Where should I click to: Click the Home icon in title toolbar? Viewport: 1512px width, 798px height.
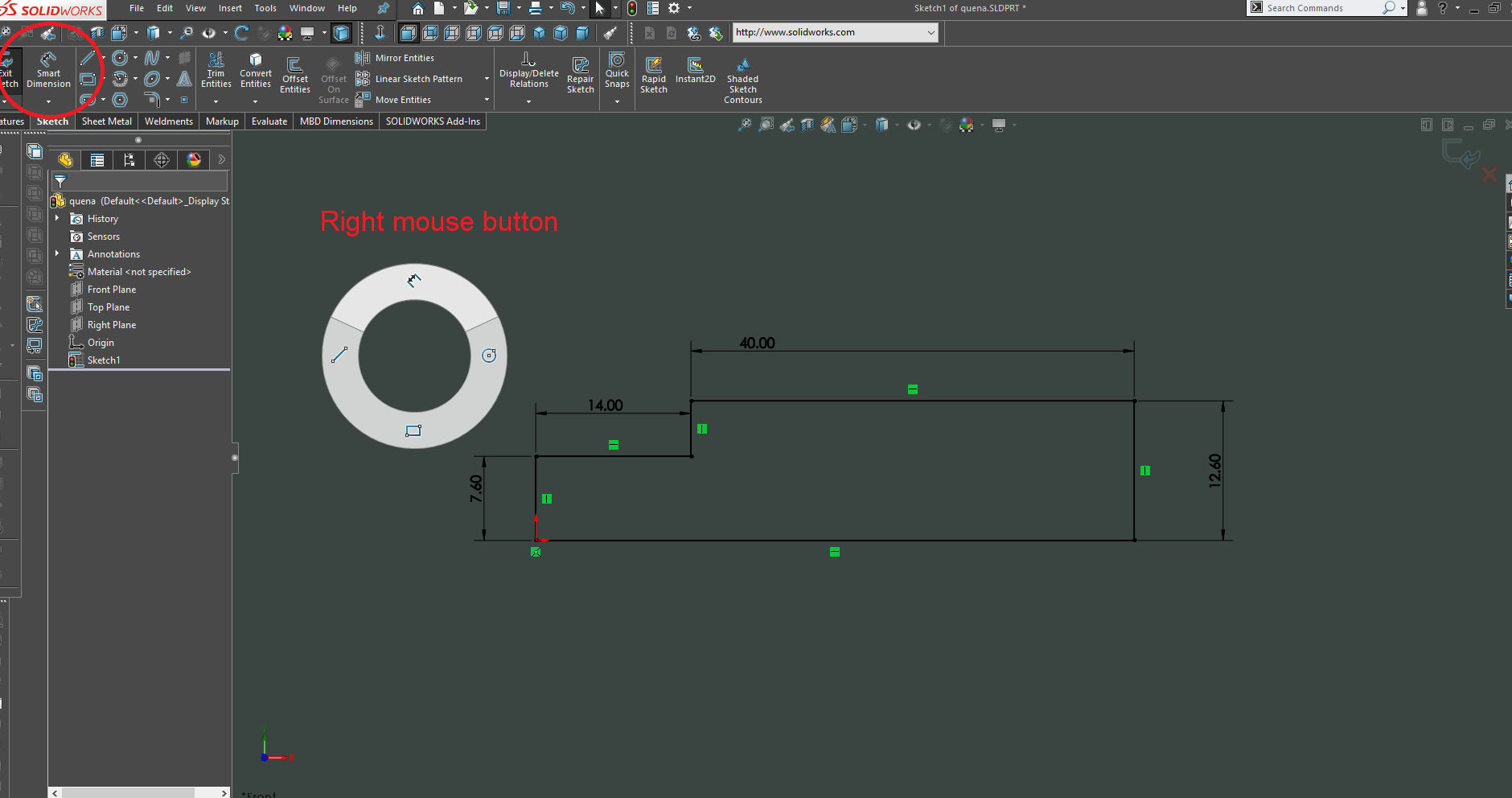(x=417, y=9)
